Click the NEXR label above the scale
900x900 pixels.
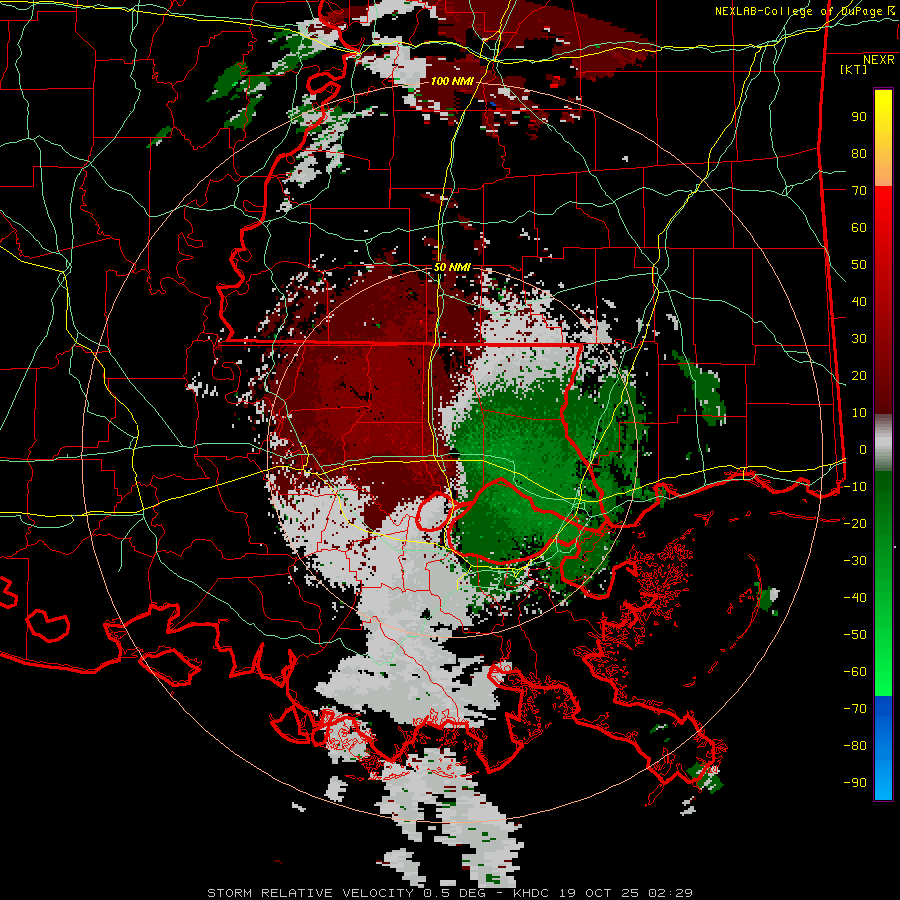[878, 60]
